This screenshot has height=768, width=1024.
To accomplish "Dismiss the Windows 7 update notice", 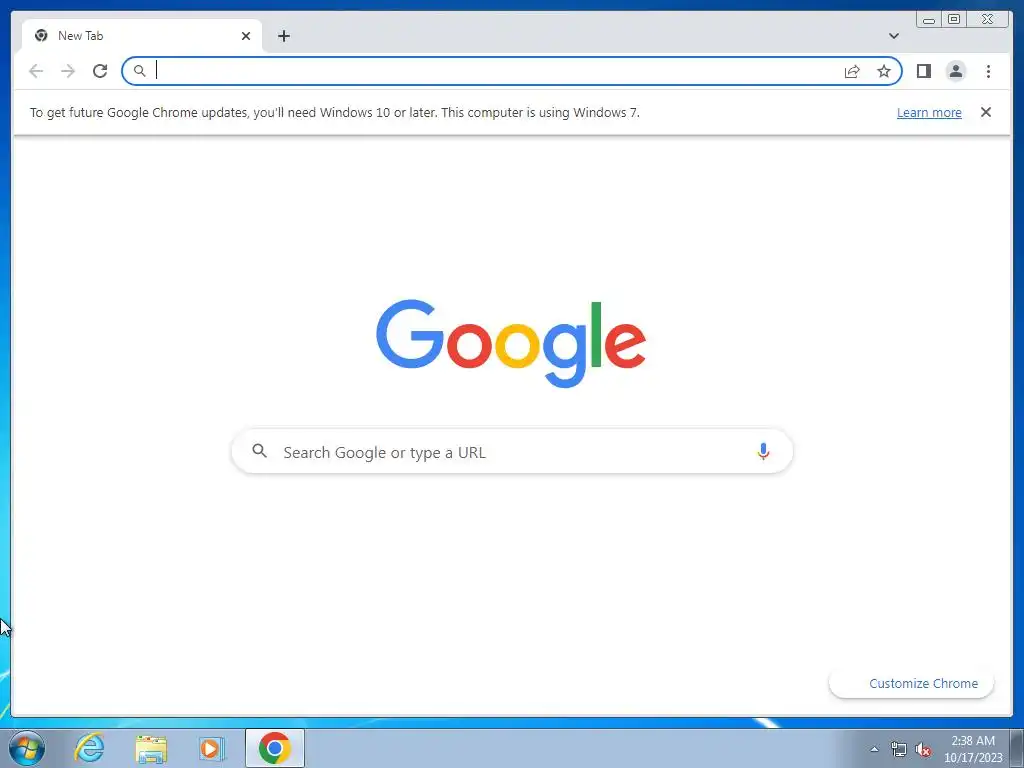I will [985, 112].
